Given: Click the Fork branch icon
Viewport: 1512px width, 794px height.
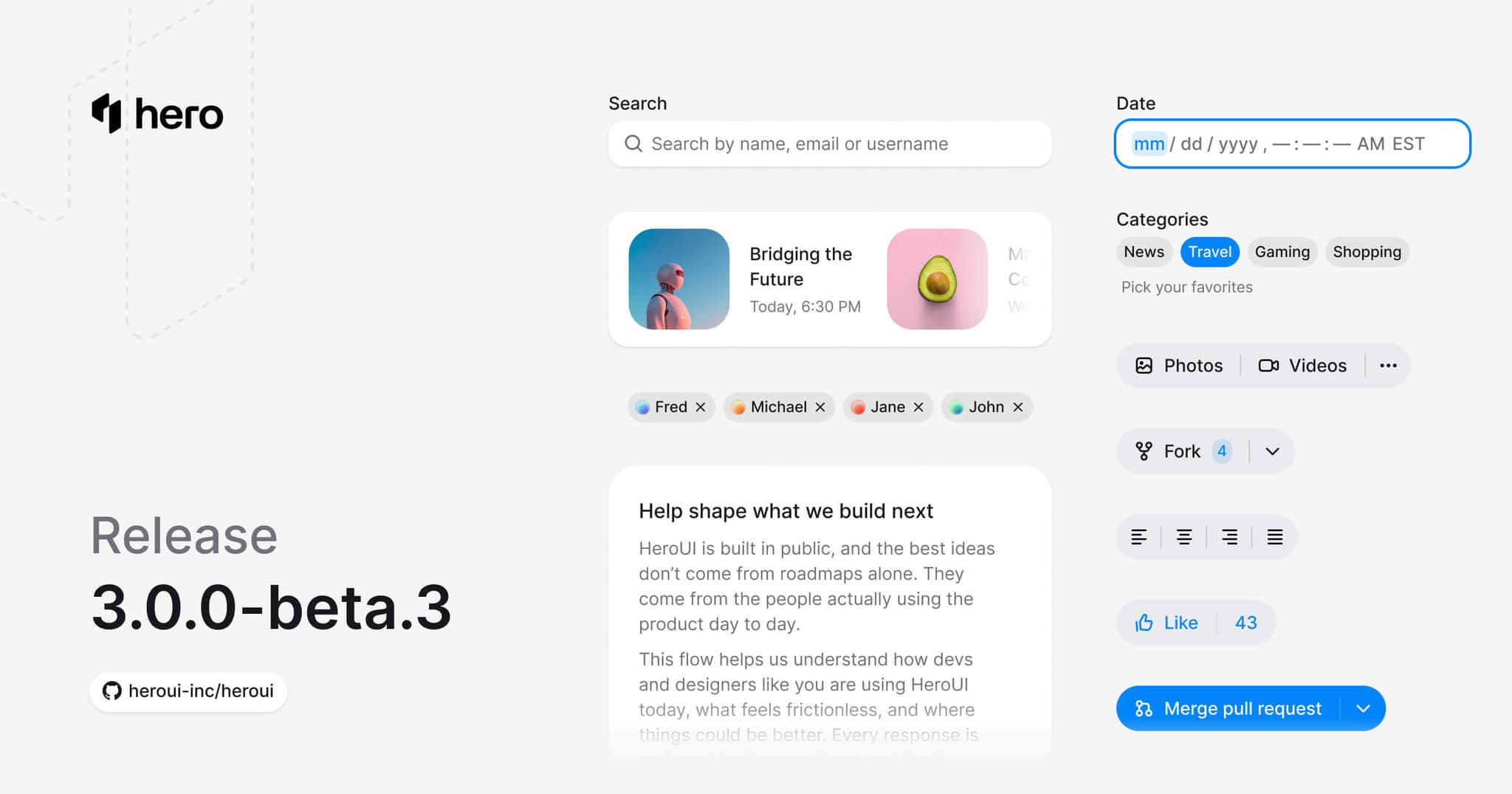Looking at the screenshot, I should (1144, 451).
